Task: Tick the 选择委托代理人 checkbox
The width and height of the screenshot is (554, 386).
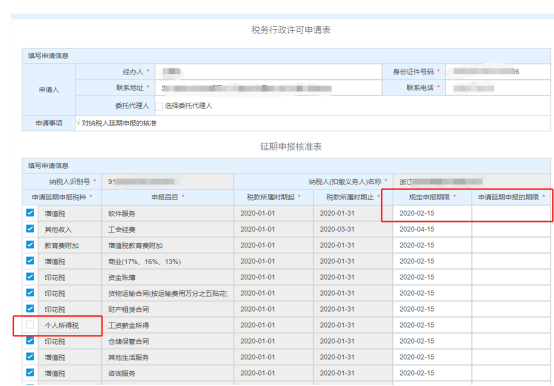Action: 159,106
